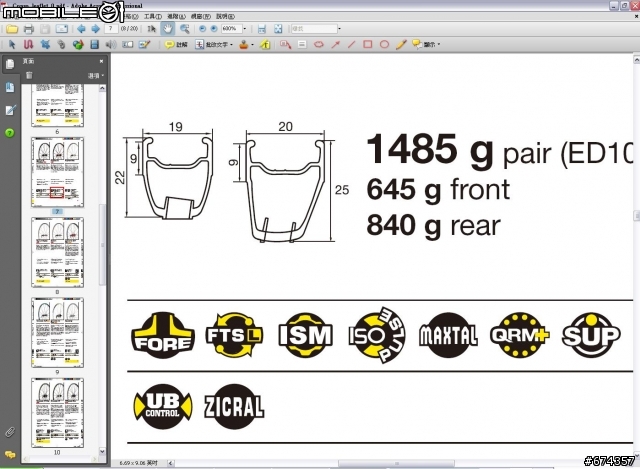Viewport: 640px width, 469px height.
Task: Add a Sticky Note comment
Action: pos(176,44)
